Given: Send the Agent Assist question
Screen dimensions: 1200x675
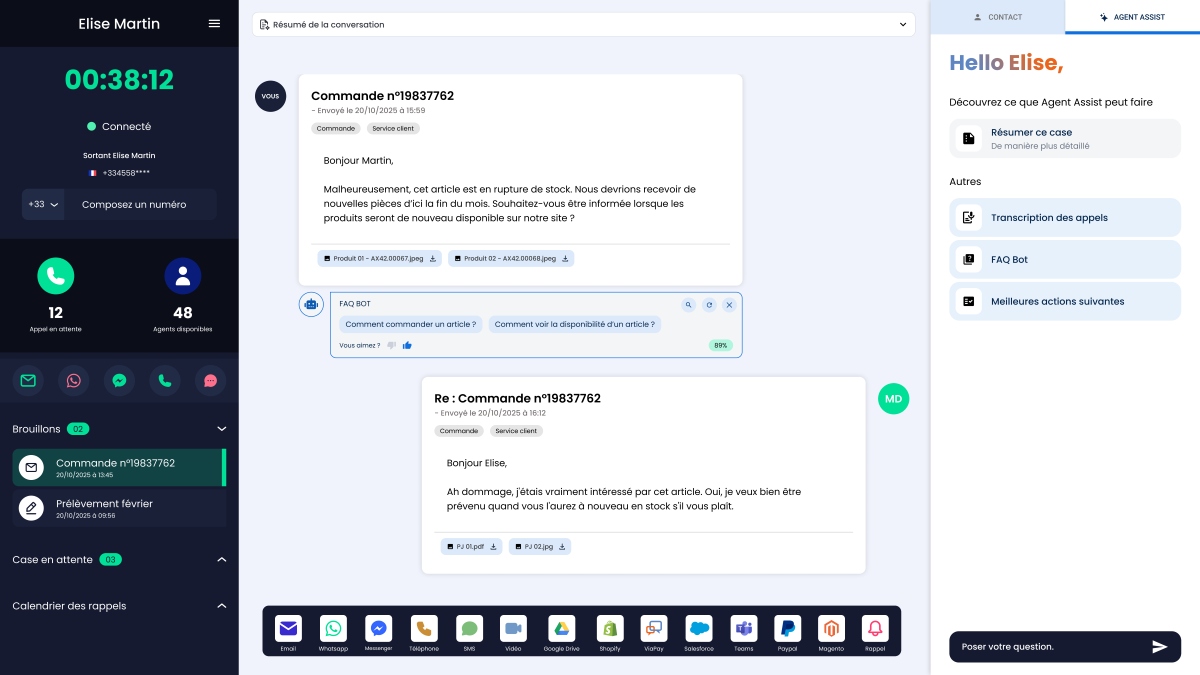Looking at the screenshot, I should pos(1159,647).
